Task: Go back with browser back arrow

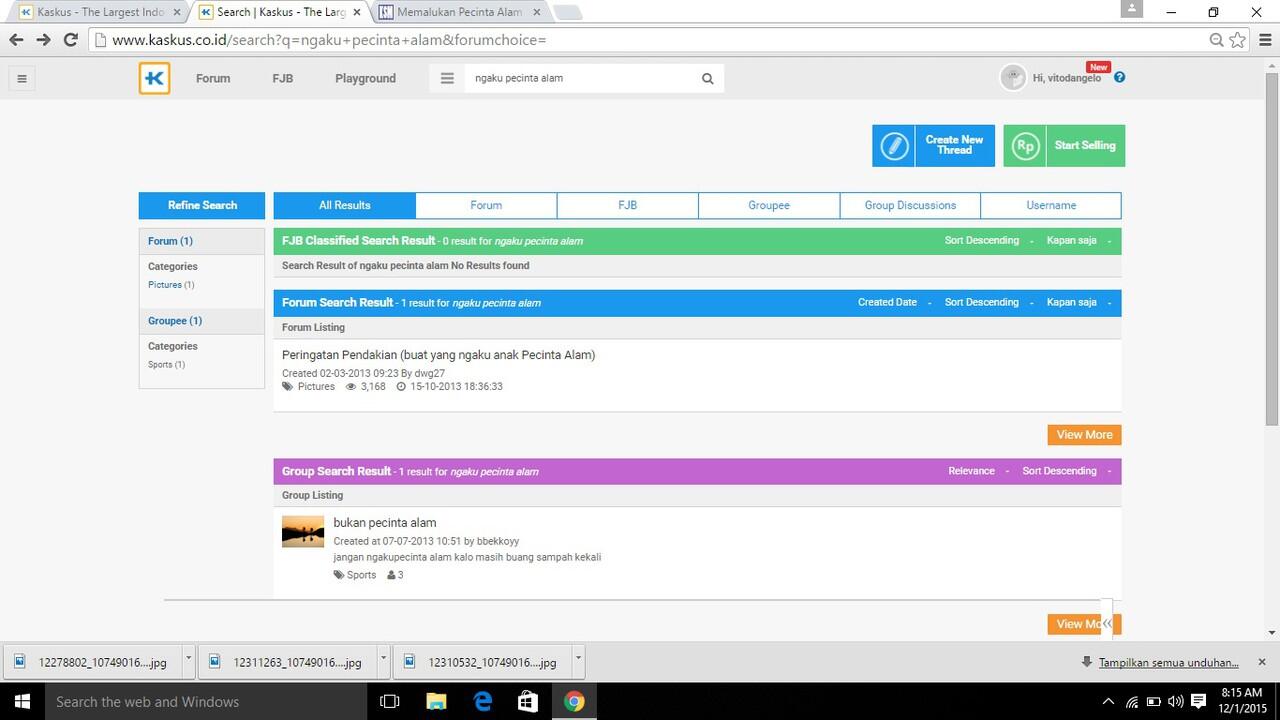Action: click(16, 40)
